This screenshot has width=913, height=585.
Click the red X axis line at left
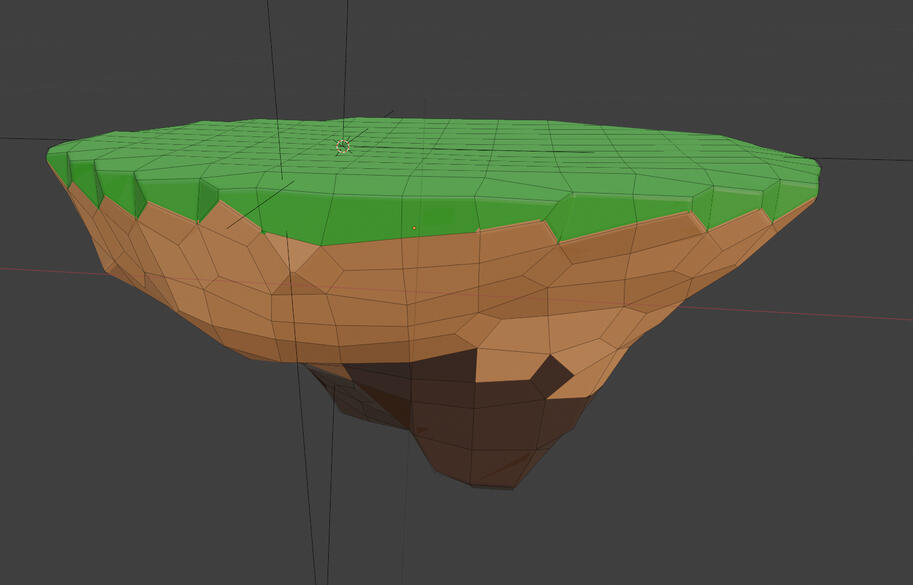tap(40, 270)
